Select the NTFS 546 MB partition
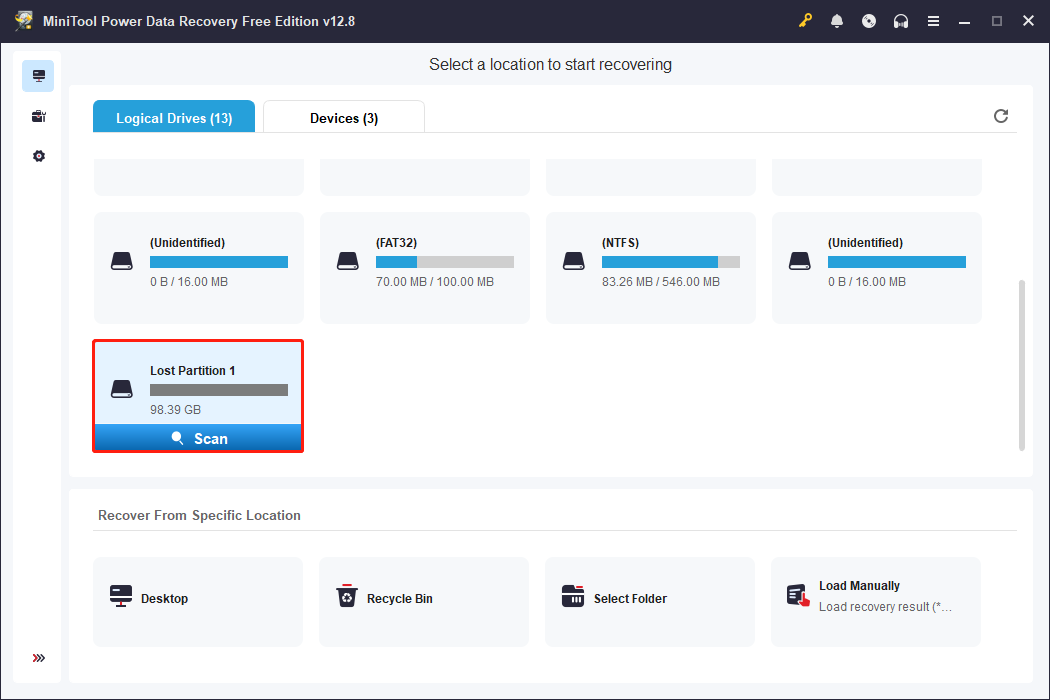 click(x=650, y=267)
